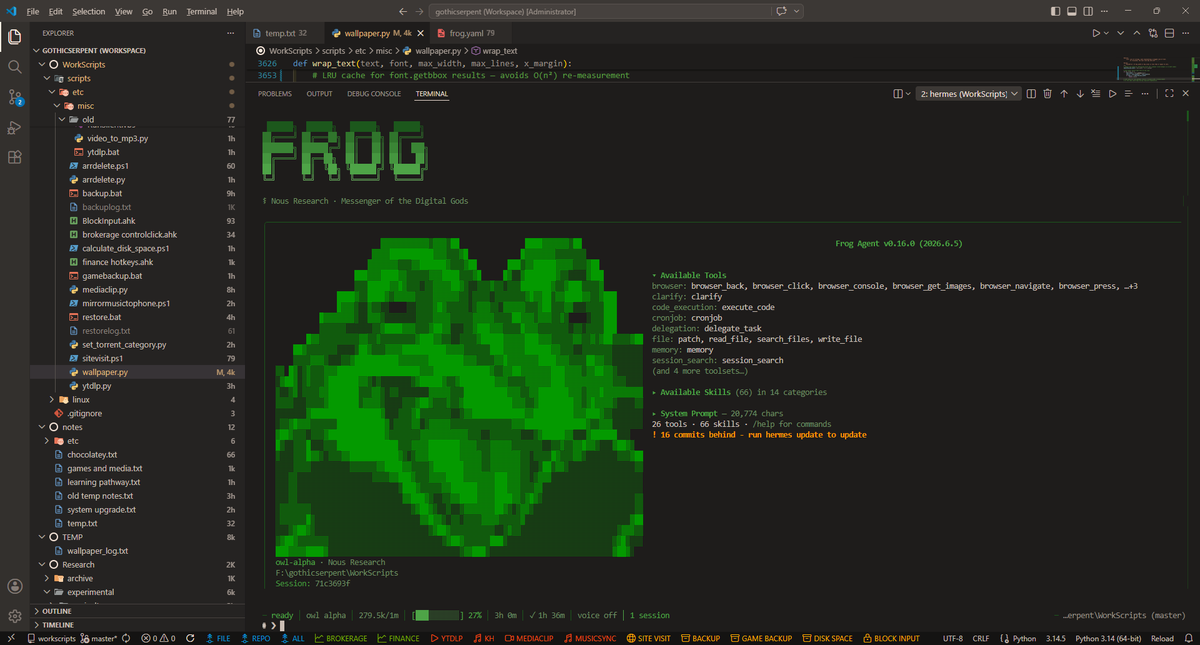Viewport: 1200px width, 645px height.
Task: Open the Explorer view in activity bar
Action: coord(15,37)
